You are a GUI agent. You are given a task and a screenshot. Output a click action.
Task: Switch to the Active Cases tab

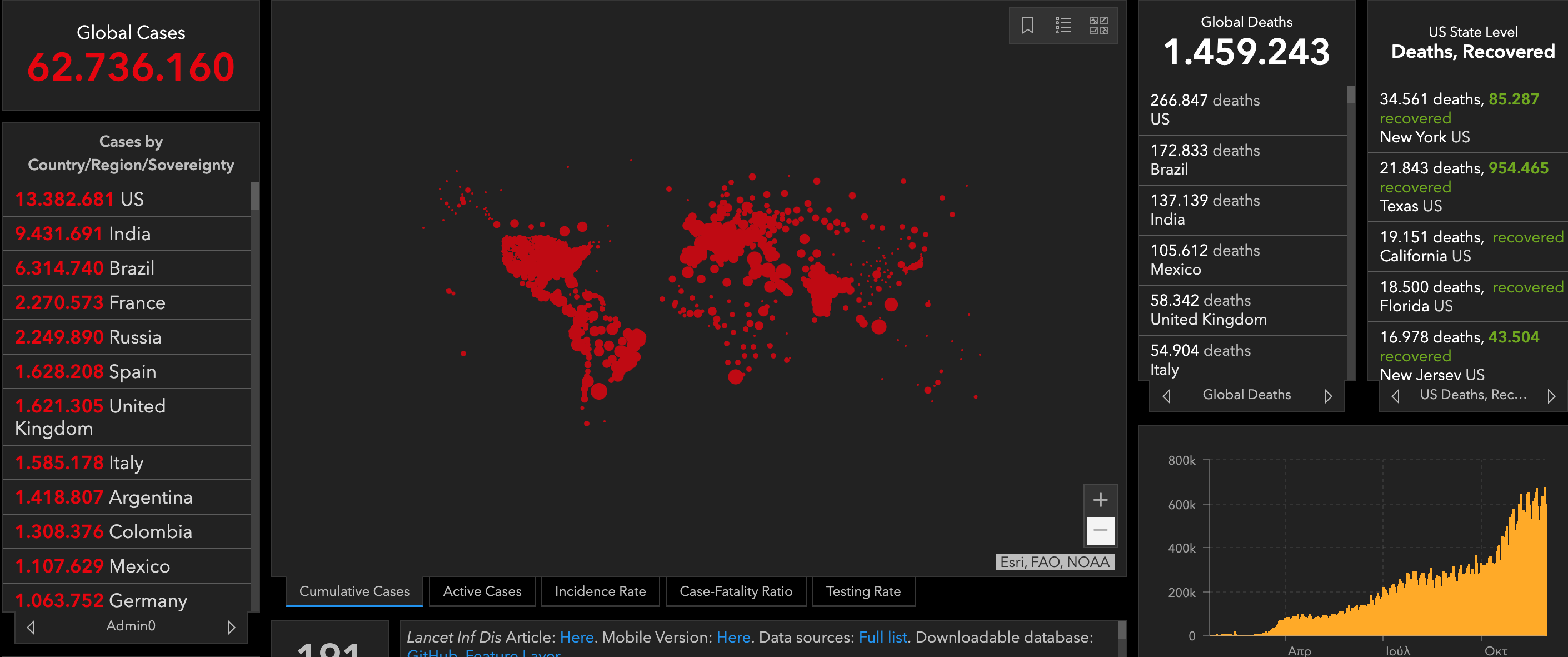tap(482, 591)
